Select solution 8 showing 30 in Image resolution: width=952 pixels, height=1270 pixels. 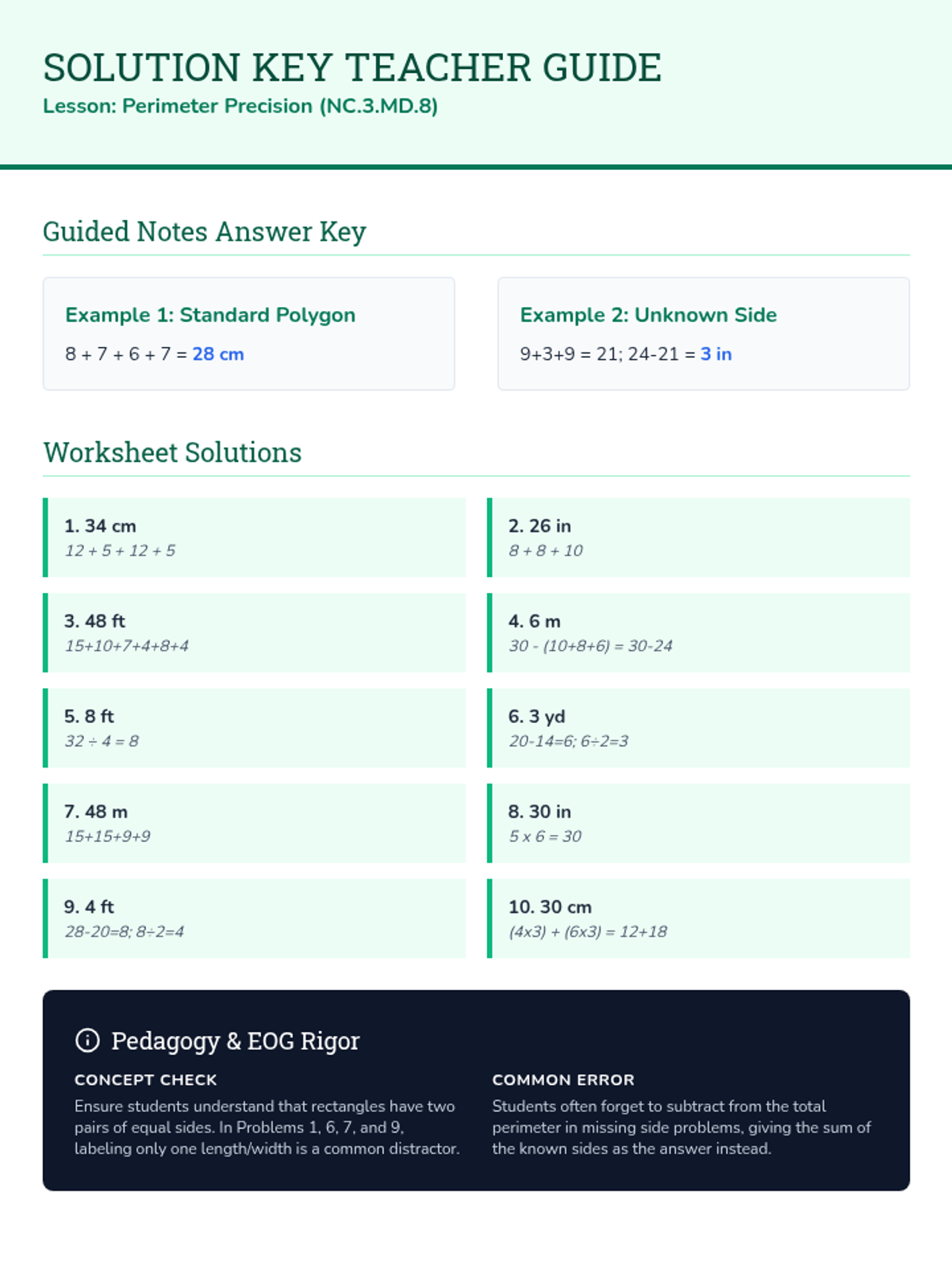click(698, 823)
